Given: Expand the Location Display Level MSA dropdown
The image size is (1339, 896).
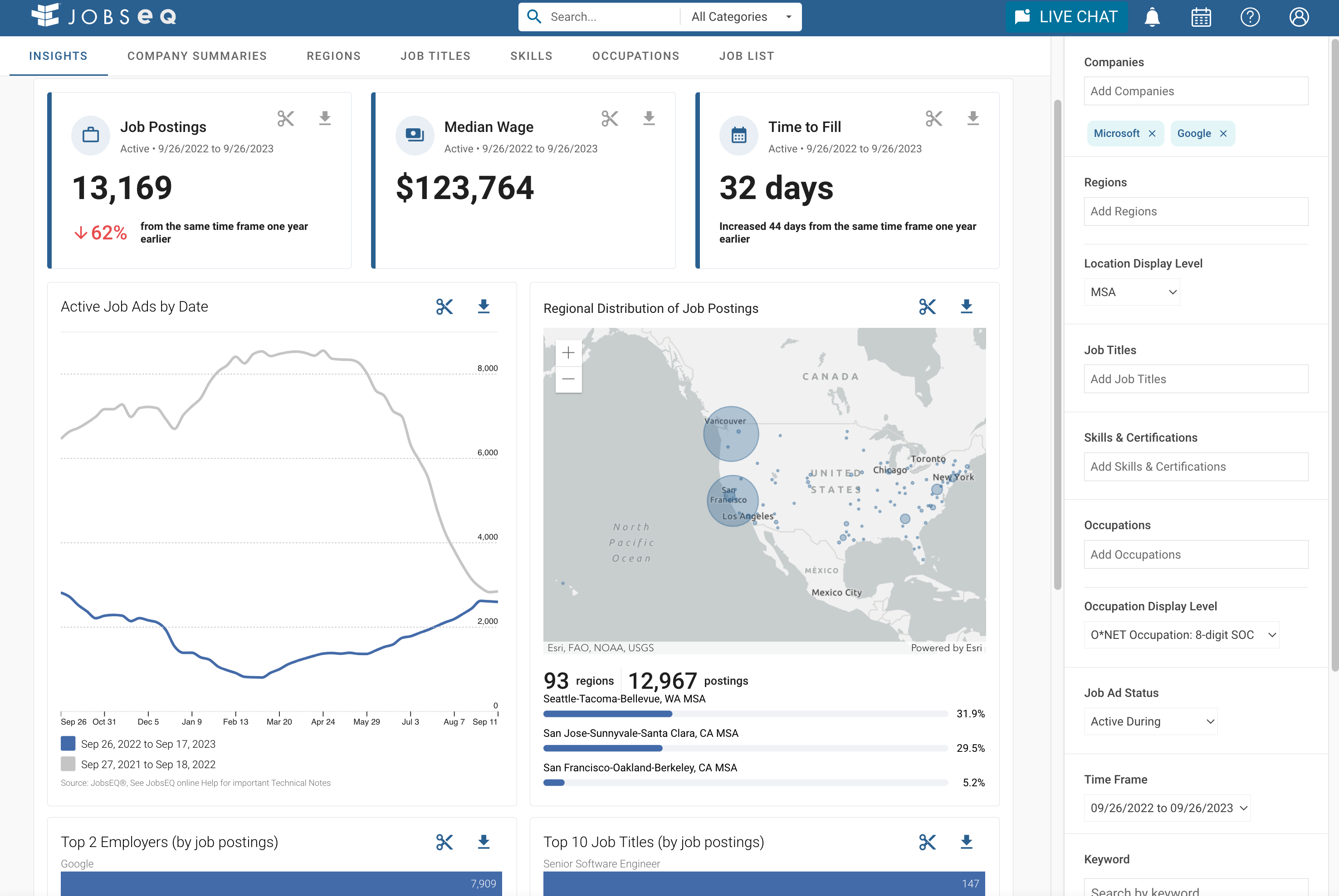Looking at the screenshot, I should 1131,292.
